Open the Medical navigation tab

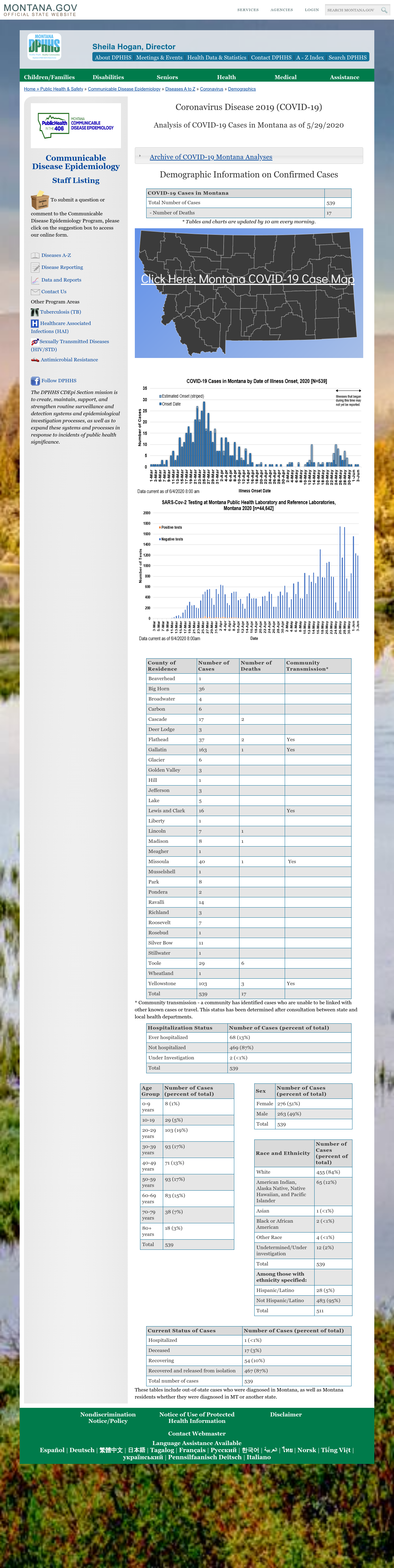tap(285, 77)
